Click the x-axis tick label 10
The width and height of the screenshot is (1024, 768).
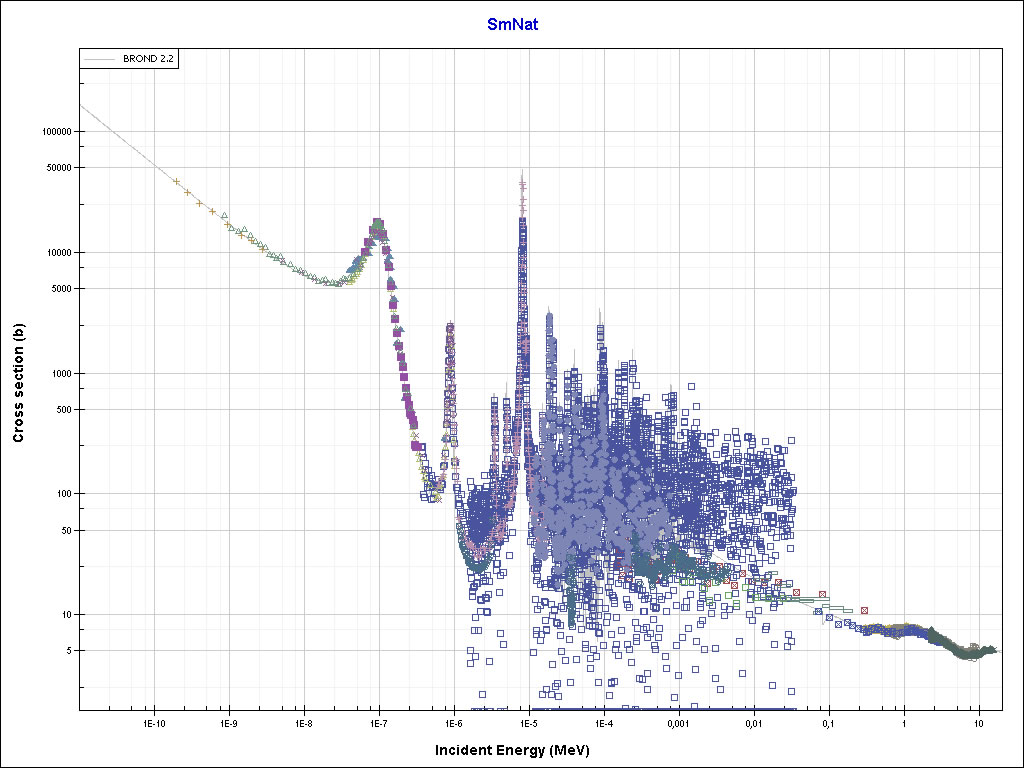[978, 722]
